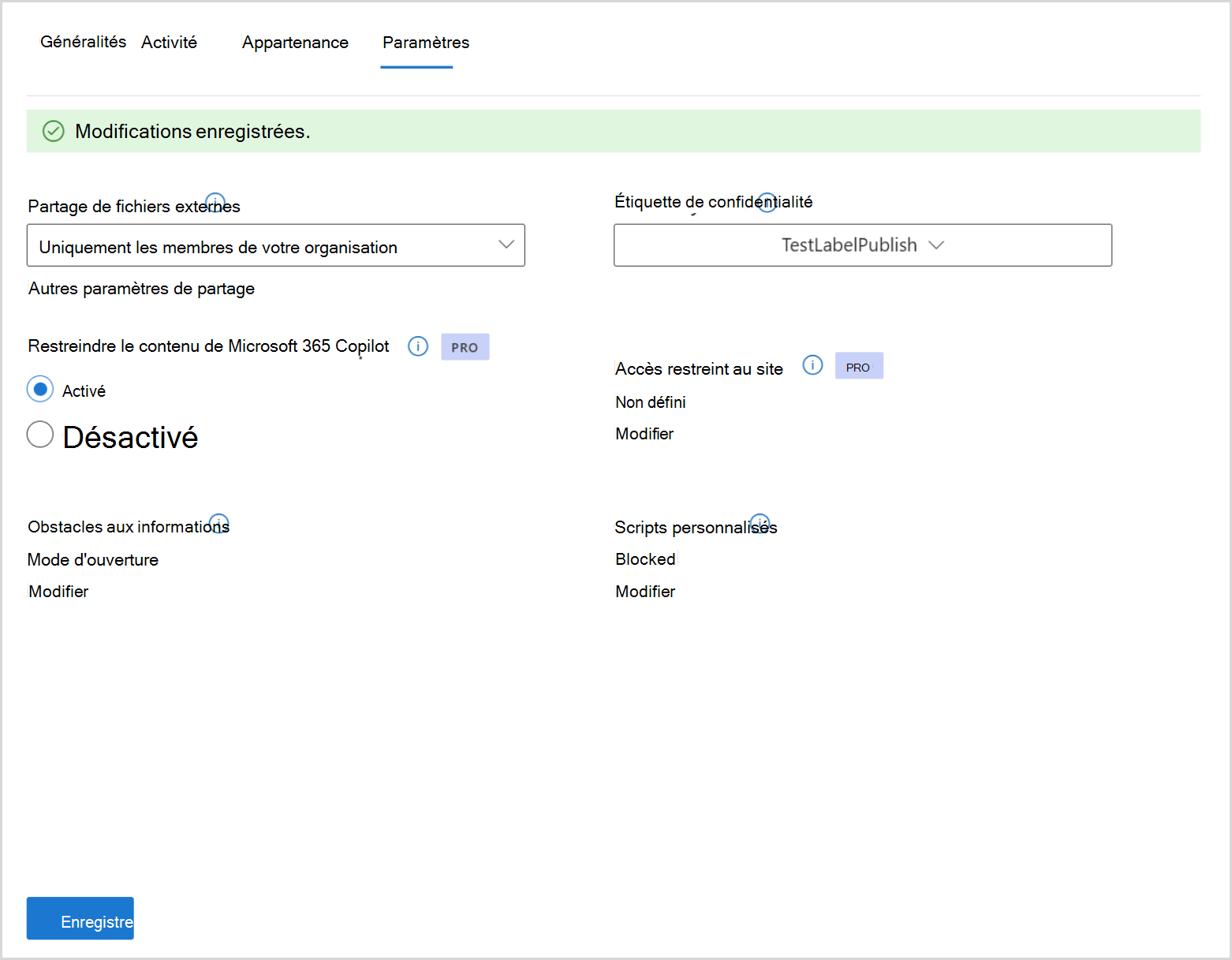
Task: Click the PRO badge beside Accès restreint
Action: coord(859,366)
